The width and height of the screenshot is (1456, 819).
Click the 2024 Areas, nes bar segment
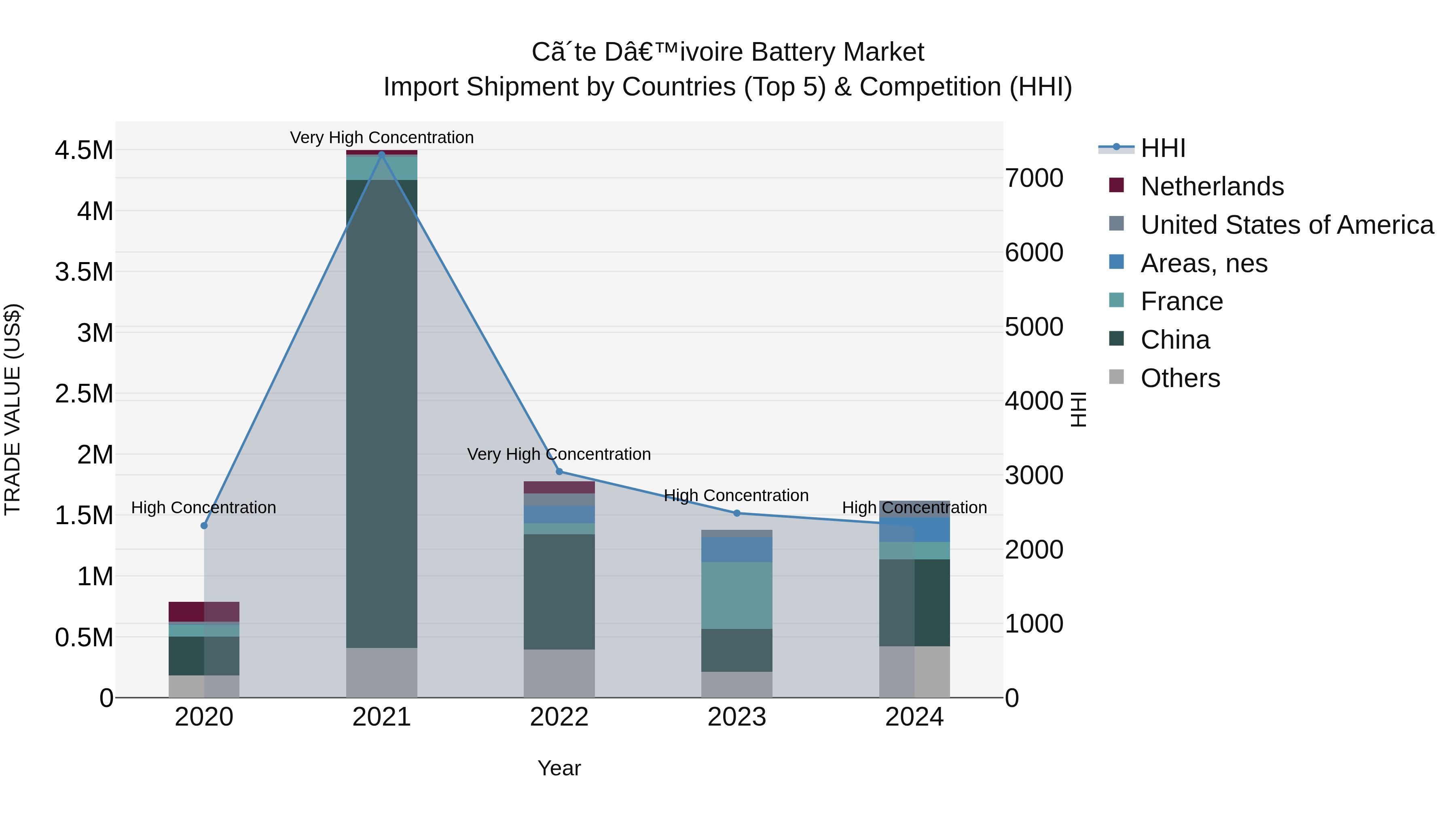pos(914,529)
